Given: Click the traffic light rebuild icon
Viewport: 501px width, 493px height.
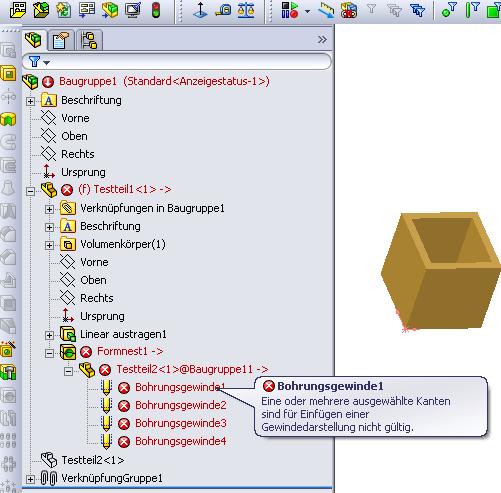Looking at the screenshot, I should click(156, 10).
